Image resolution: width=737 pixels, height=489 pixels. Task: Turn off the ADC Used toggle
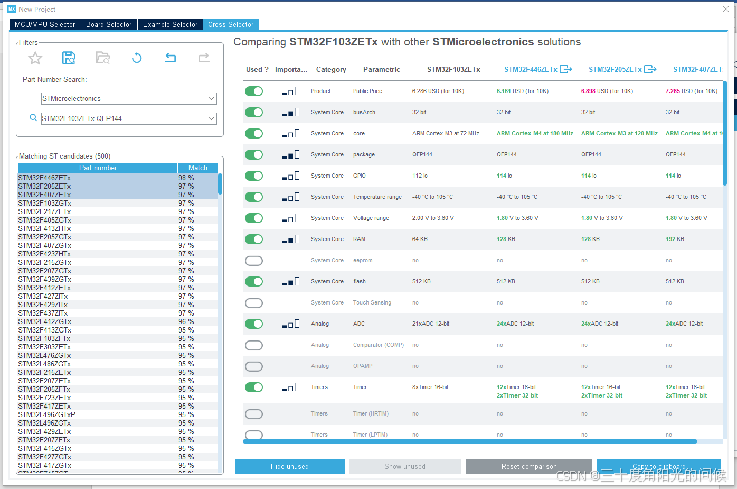pyautogui.click(x=254, y=324)
